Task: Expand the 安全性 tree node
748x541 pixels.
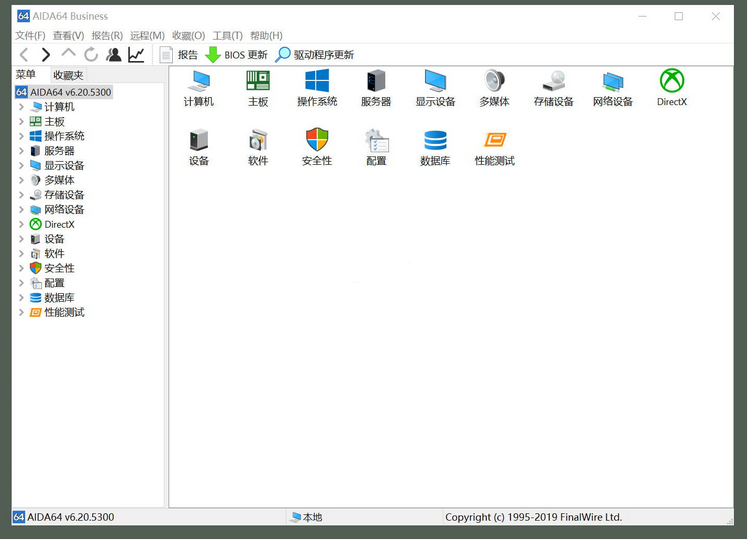Action: click(21, 268)
